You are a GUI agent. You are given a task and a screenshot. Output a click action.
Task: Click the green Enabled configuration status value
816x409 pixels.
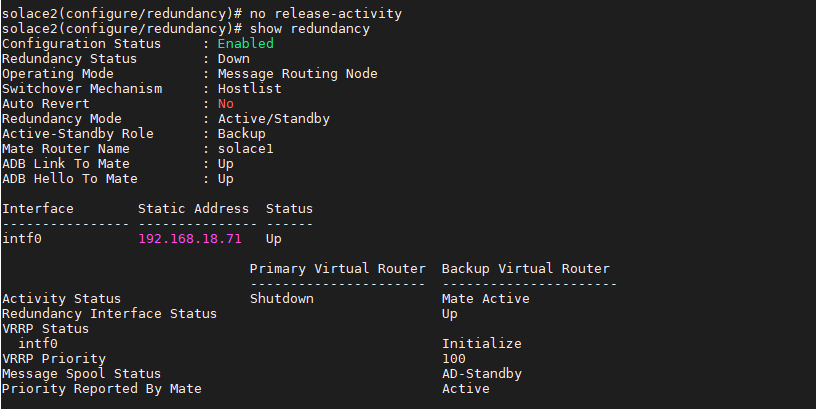click(x=245, y=44)
